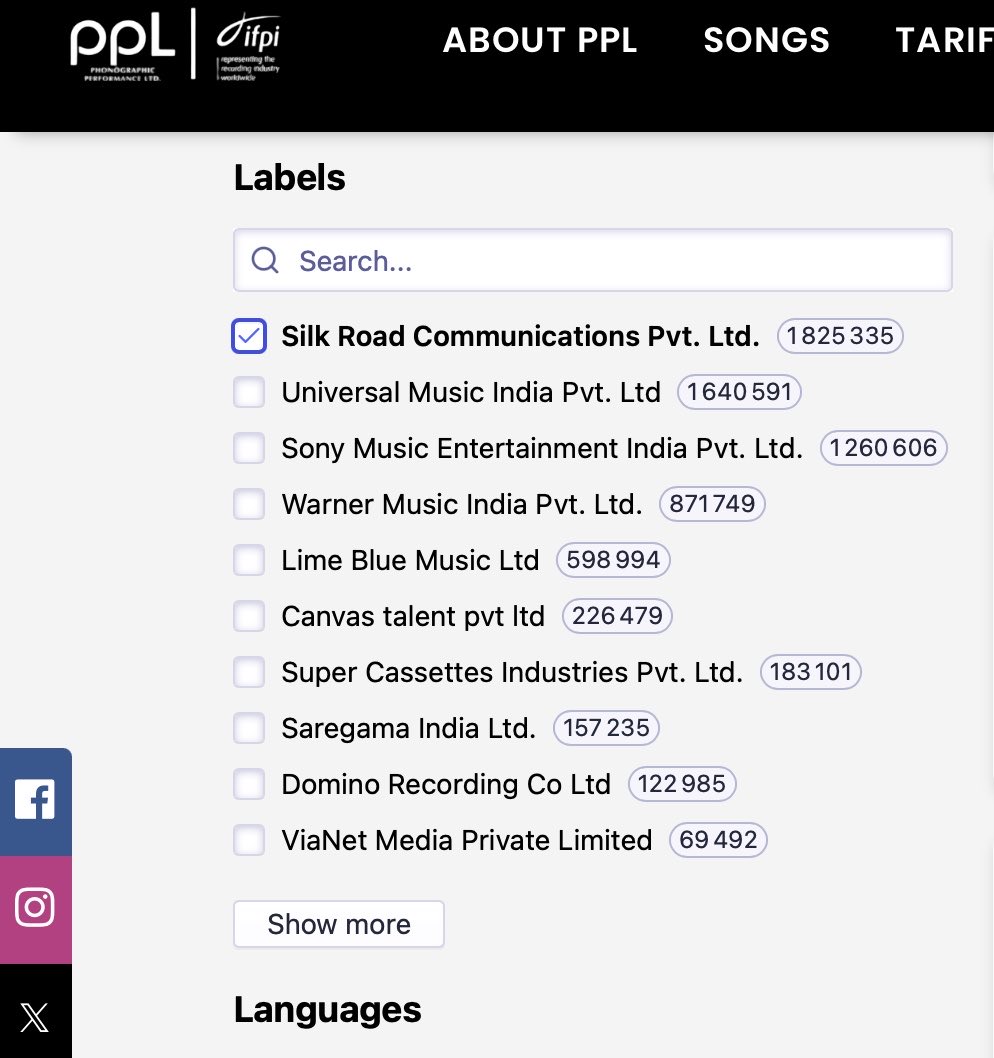
Task: Check the Universal Music India Pvt. Ltd checkbox
Action: coord(249,392)
